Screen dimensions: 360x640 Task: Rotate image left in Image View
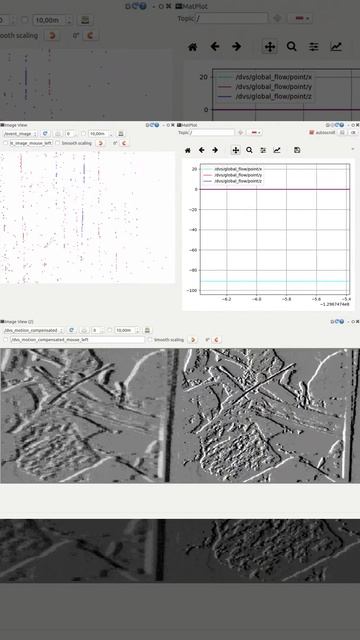click(100, 143)
